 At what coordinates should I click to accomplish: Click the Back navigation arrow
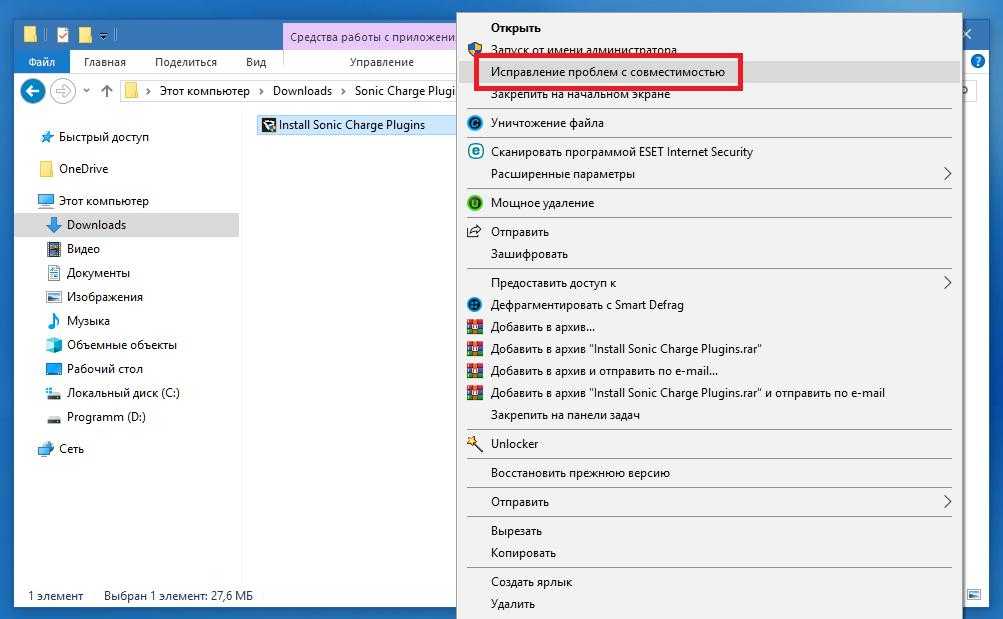pyautogui.click(x=33, y=91)
